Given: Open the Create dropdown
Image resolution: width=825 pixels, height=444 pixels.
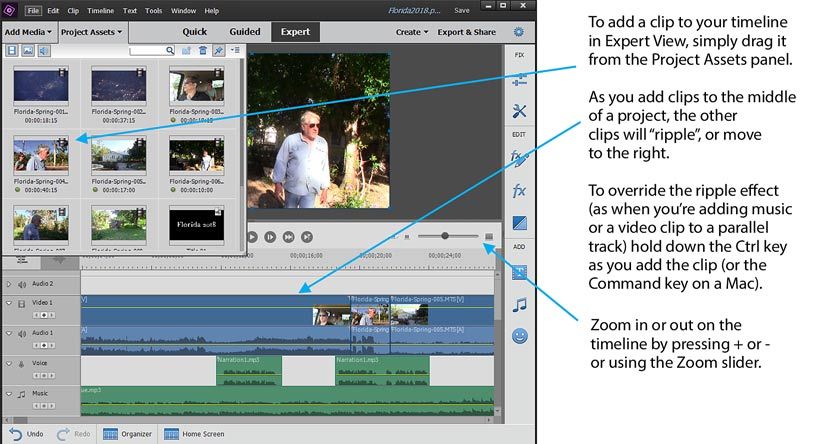Looking at the screenshot, I should tap(412, 32).
